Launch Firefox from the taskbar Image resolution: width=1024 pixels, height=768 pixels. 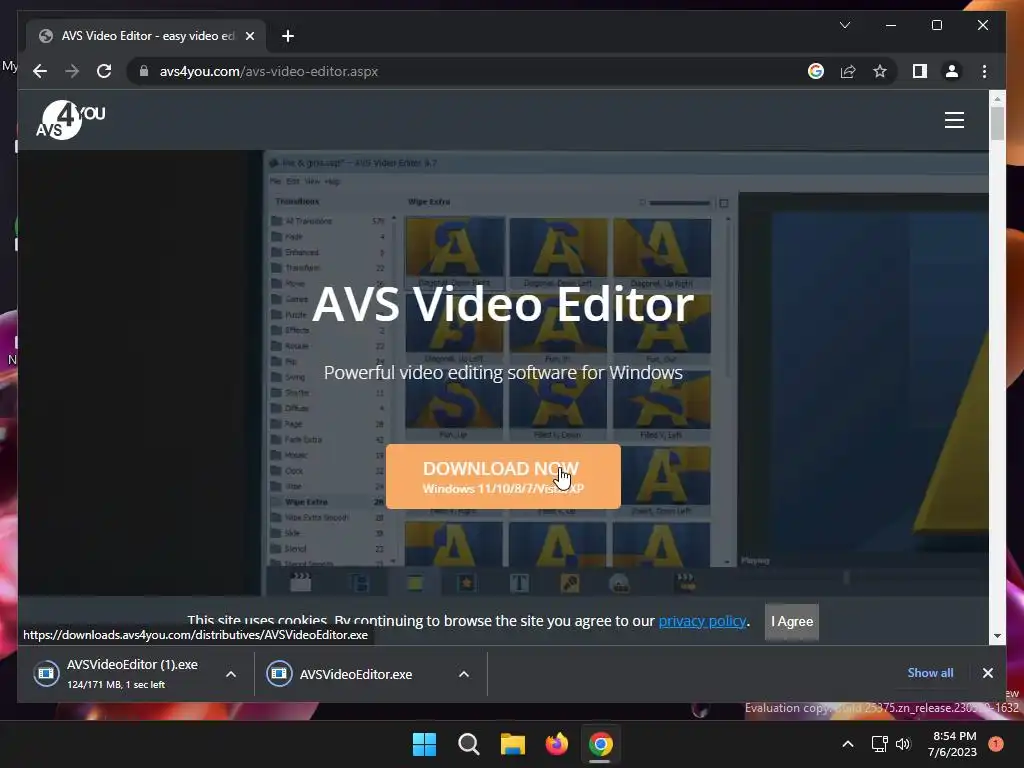(x=556, y=744)
